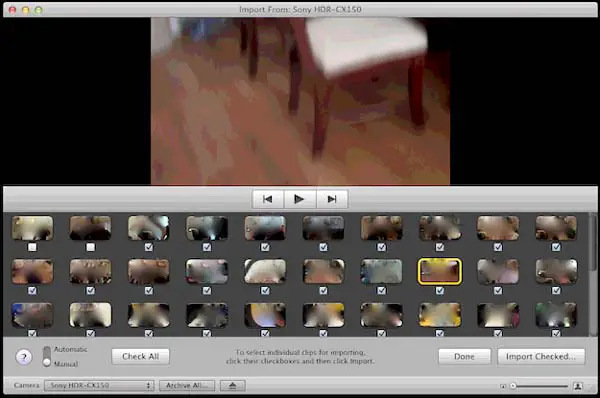Skip to the next clip
This screenshot has width=600, height=398.
332,199
